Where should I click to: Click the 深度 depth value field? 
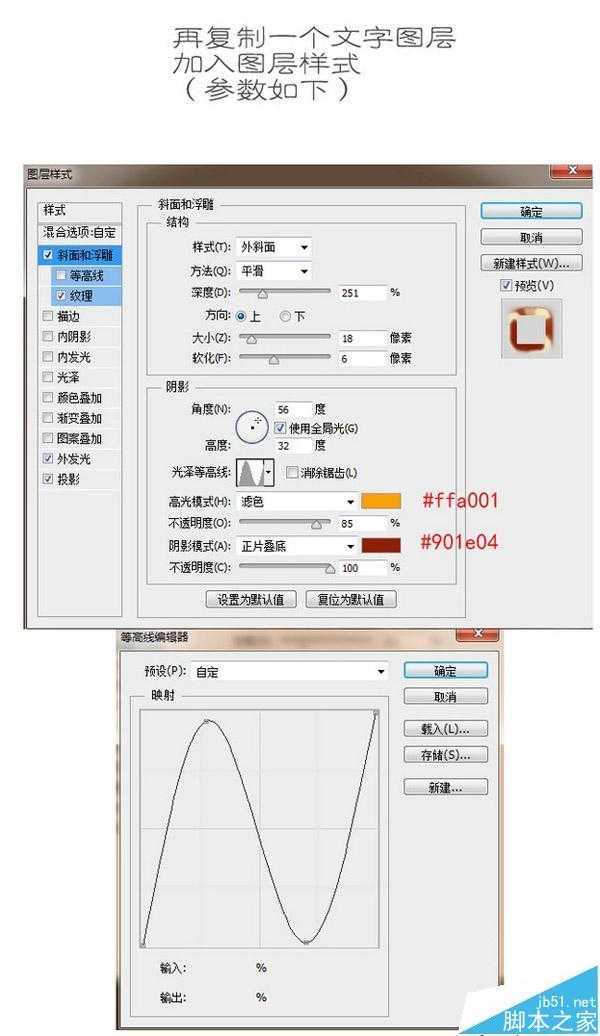[x=362, y=293]
